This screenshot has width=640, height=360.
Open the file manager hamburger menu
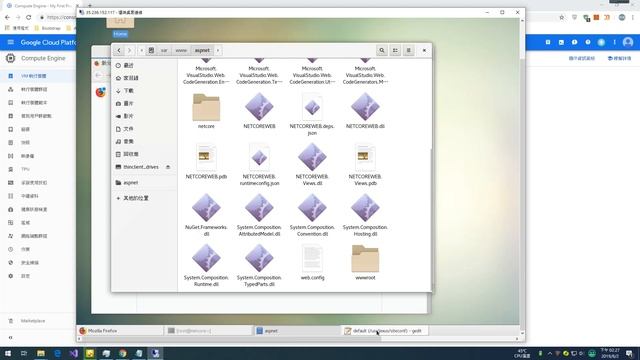pyautogui.click(x=409, y=50)
